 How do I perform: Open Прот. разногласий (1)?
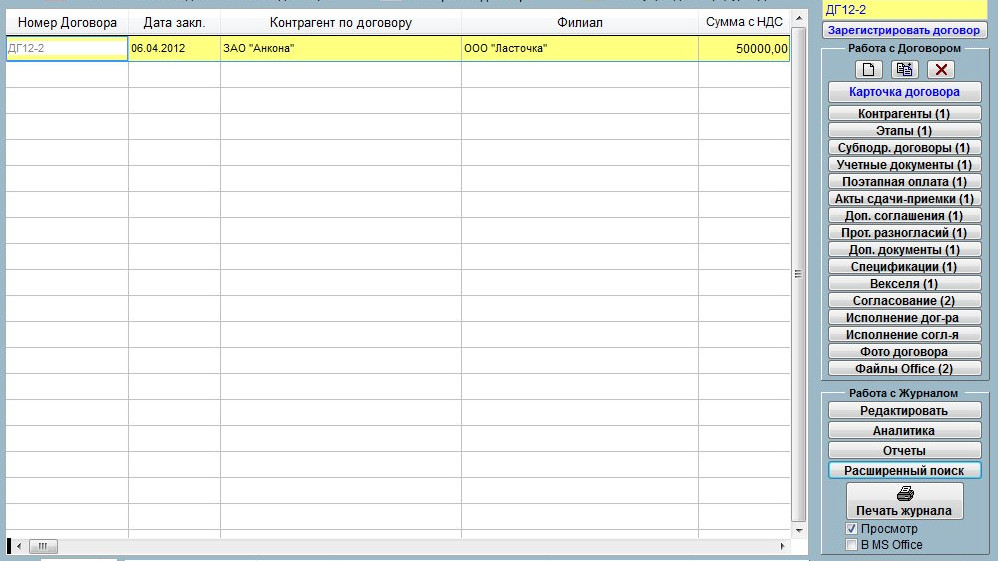click(x=904, y=232)
